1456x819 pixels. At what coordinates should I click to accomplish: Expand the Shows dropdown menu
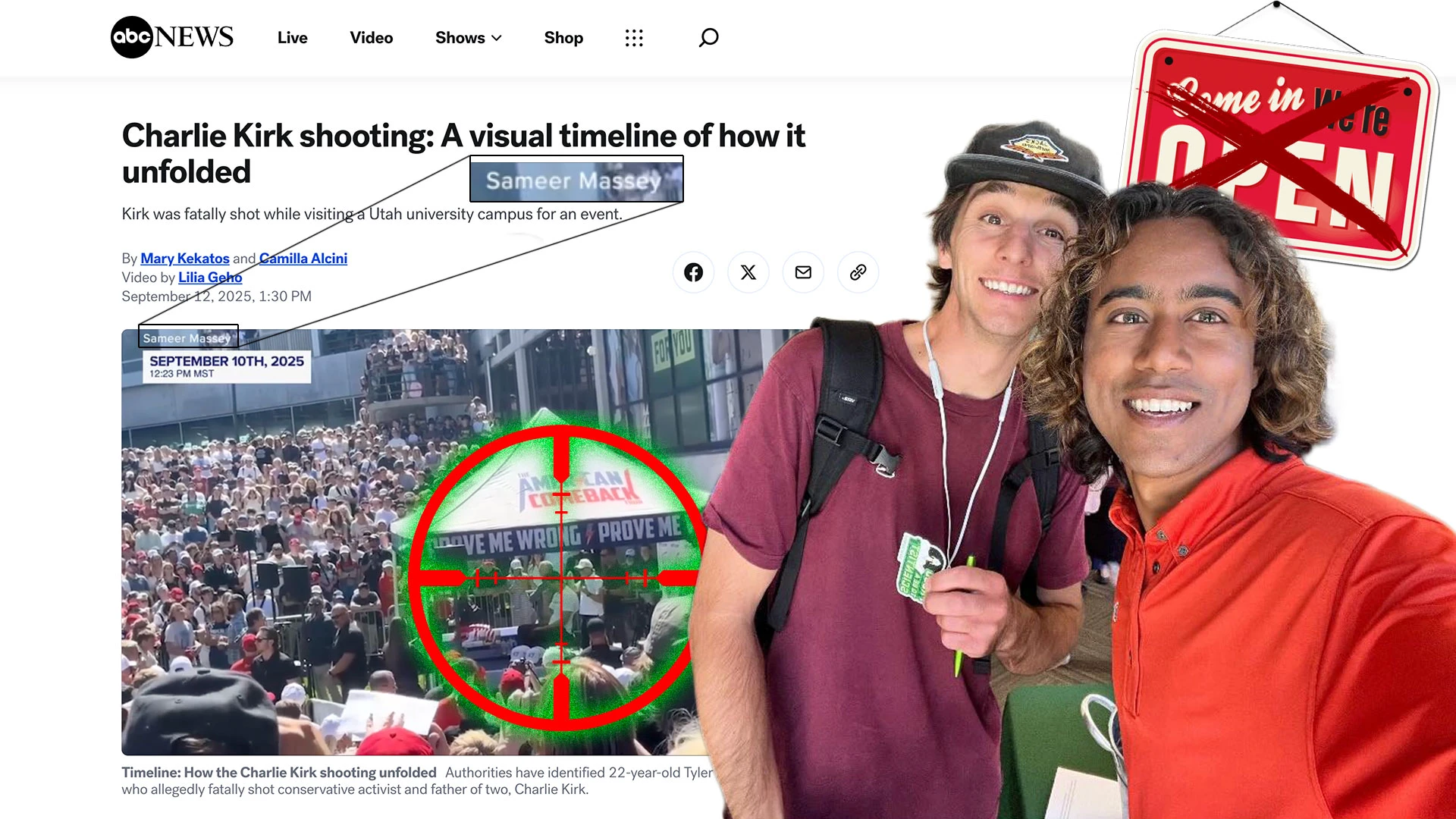click(460, 38)
